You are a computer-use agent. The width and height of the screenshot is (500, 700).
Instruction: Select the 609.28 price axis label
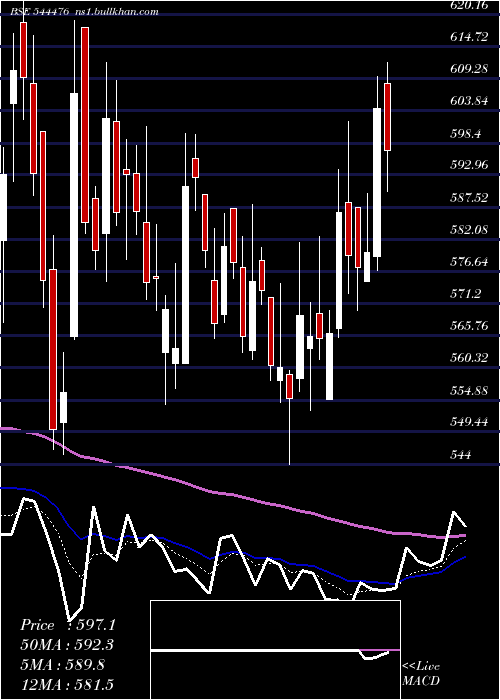point(469,69)
